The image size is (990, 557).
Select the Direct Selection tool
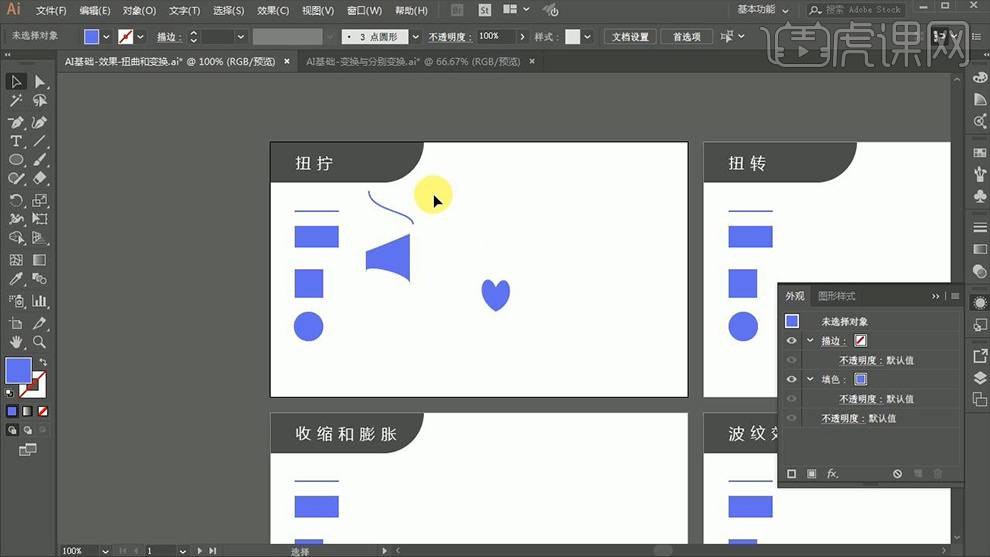tap(40, 82)
